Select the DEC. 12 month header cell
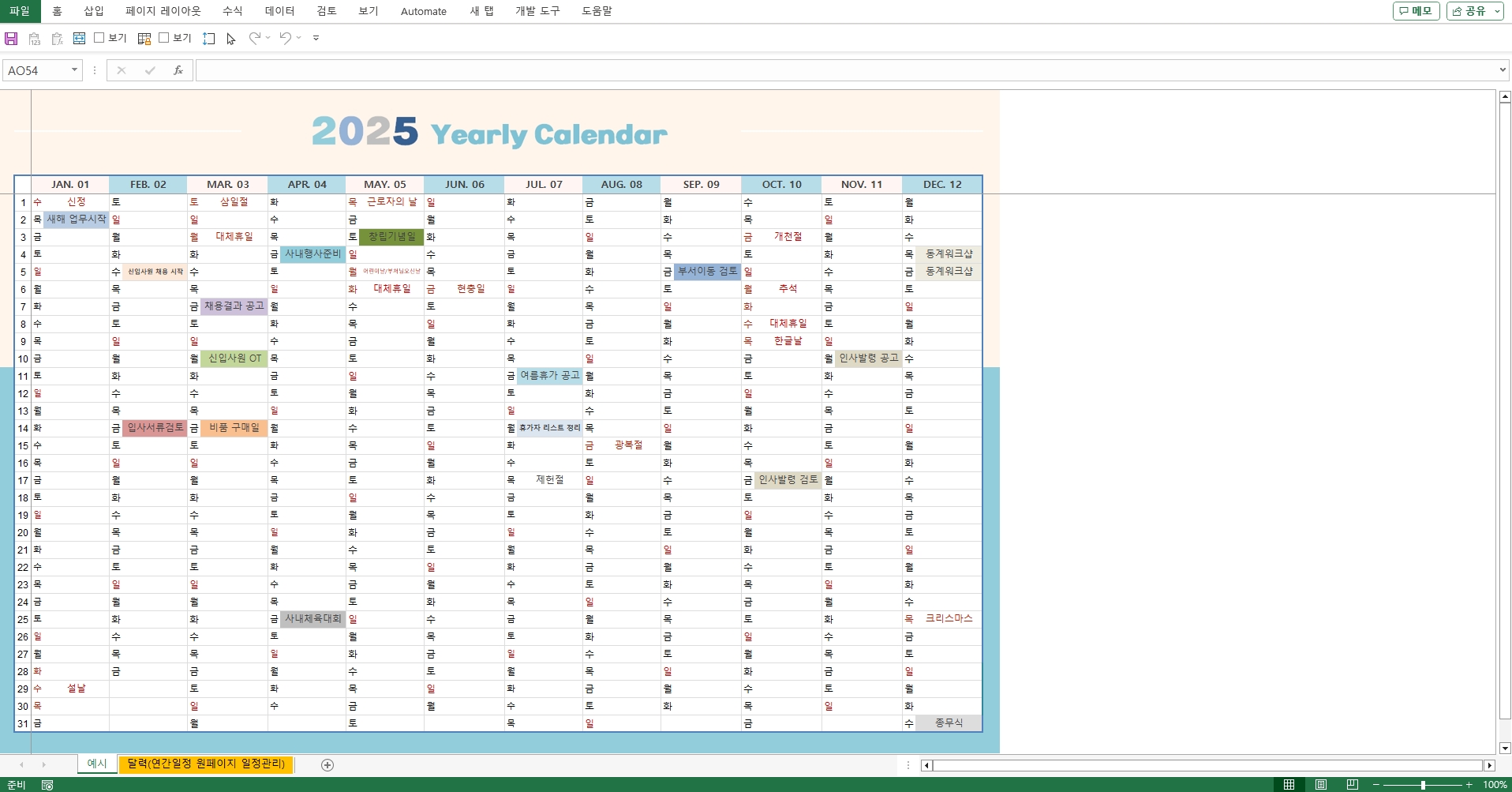 tap(942, 185)
